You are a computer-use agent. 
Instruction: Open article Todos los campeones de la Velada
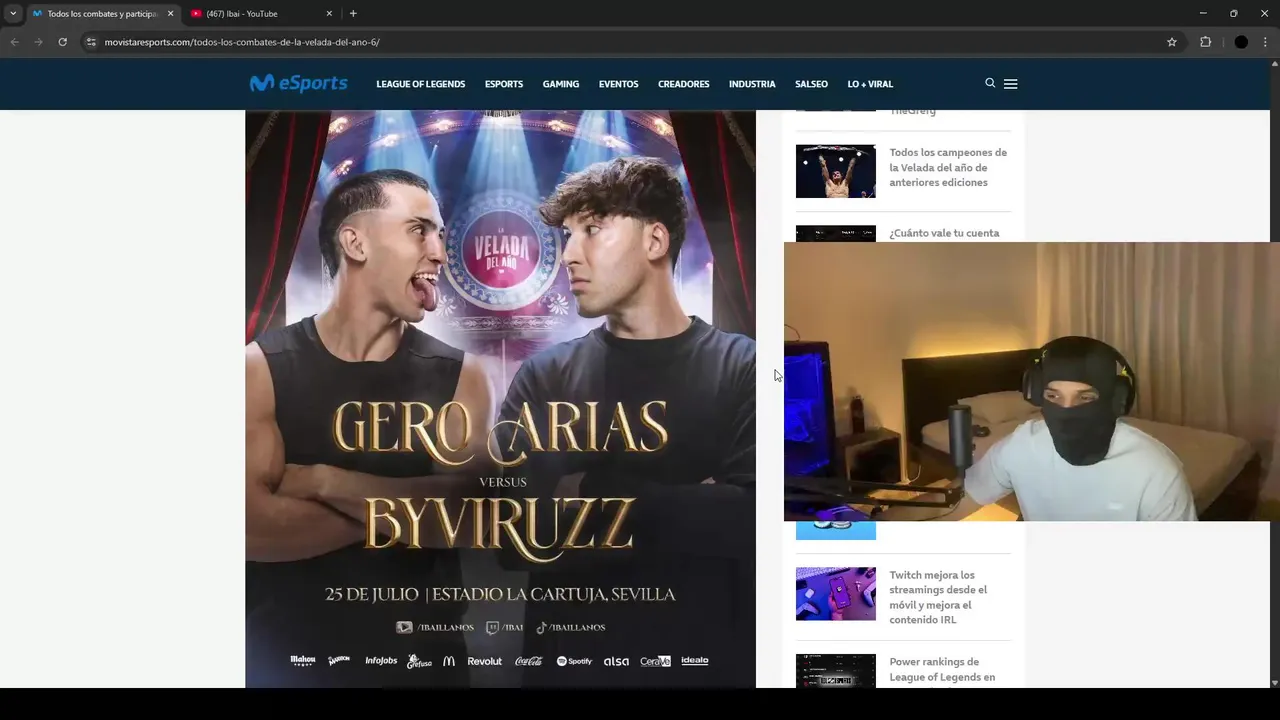(948, 167)
